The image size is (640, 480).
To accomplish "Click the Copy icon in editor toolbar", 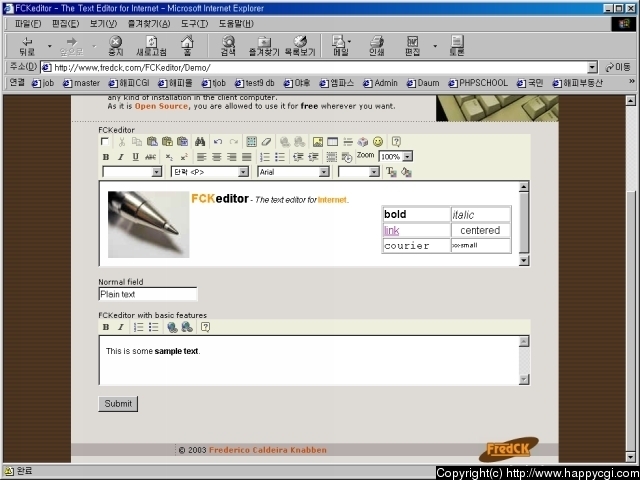I will coord(137,142).
